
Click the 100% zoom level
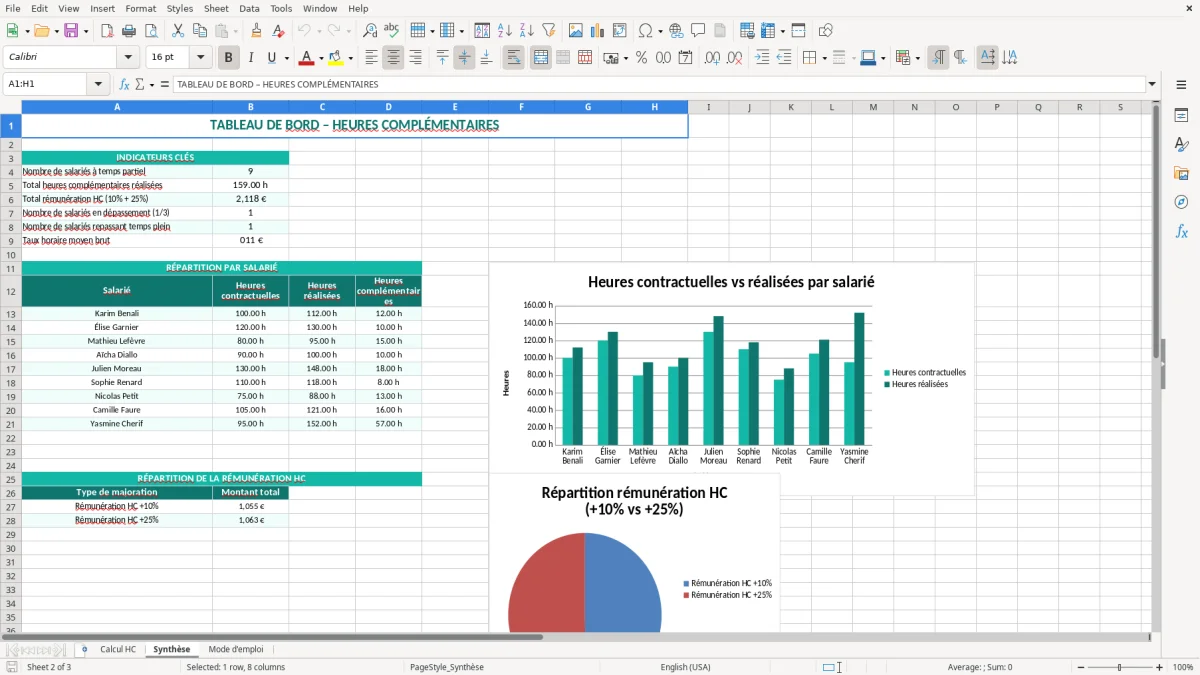point(1183,667)
